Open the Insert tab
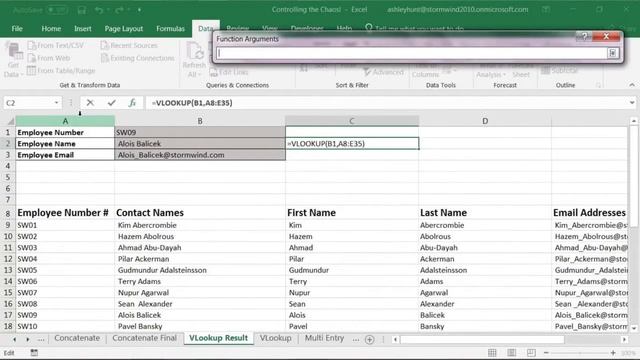640x360 pixels. (x=83, y=28)
